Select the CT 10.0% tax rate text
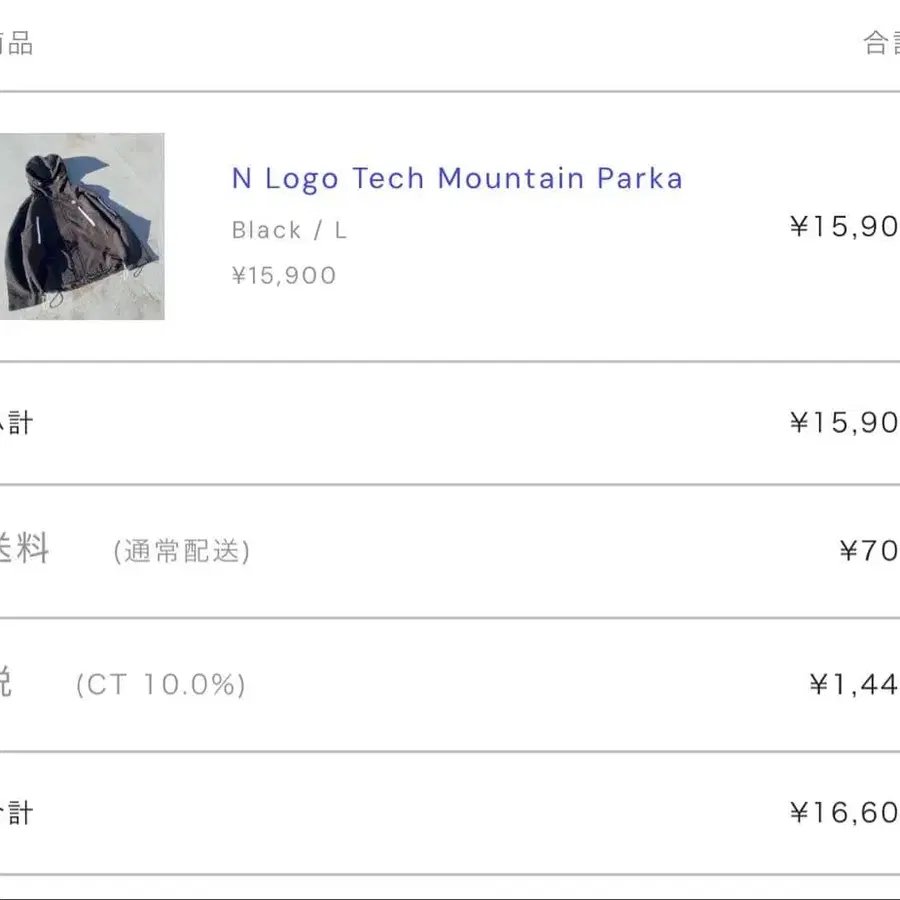The image size is (900, 900). click(160, 685)
